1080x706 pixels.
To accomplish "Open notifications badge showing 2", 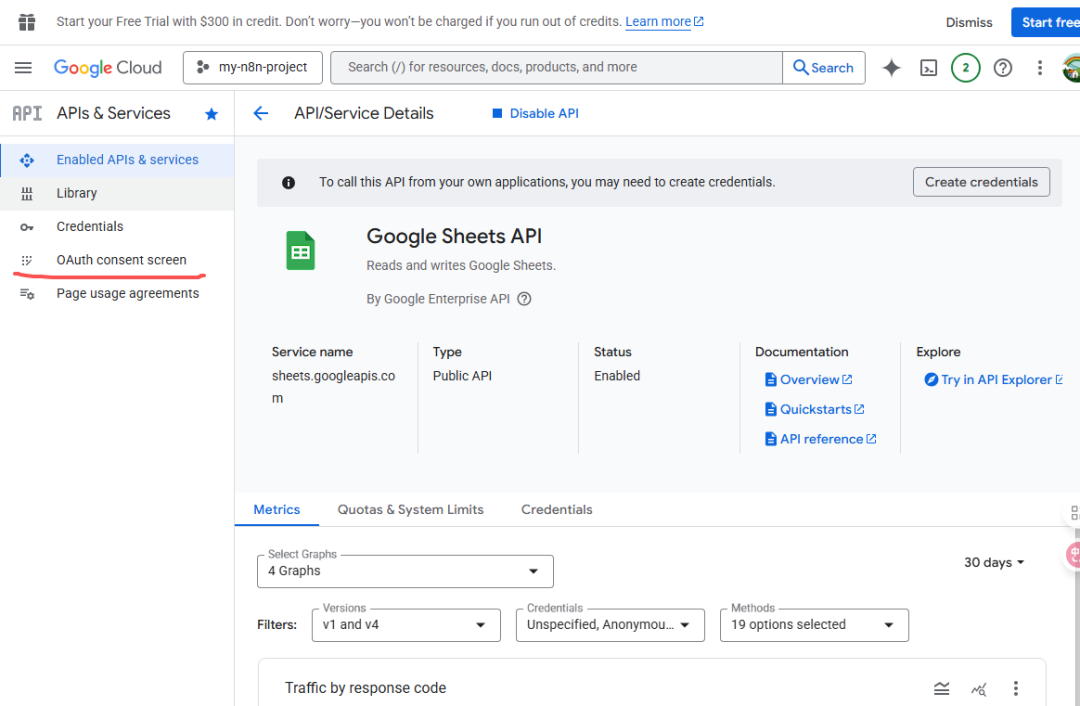I will 965,68.
